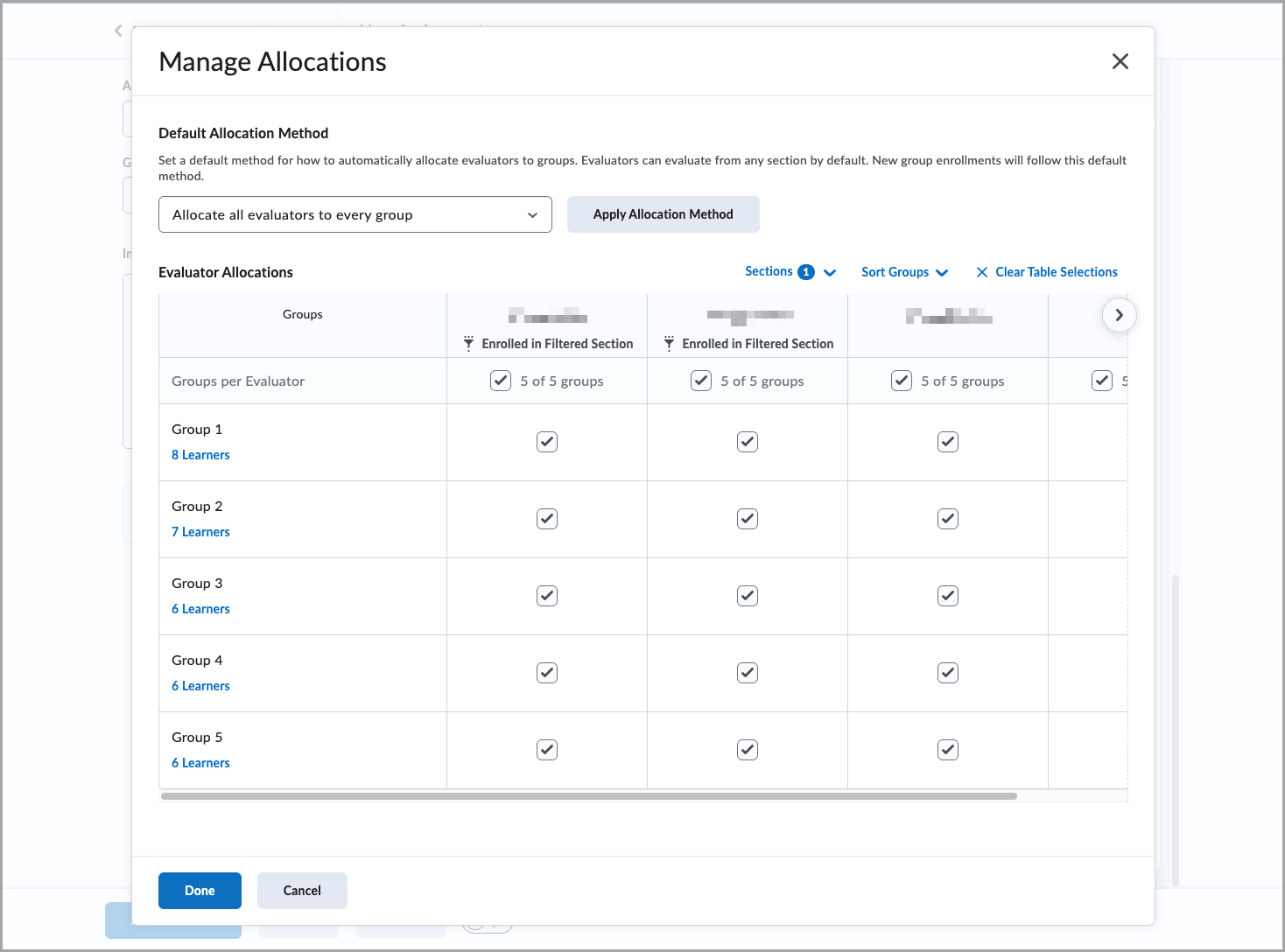Close the Manage Allocations dialog
The width and height of the screenshot is (1285, 952).
1120,61
